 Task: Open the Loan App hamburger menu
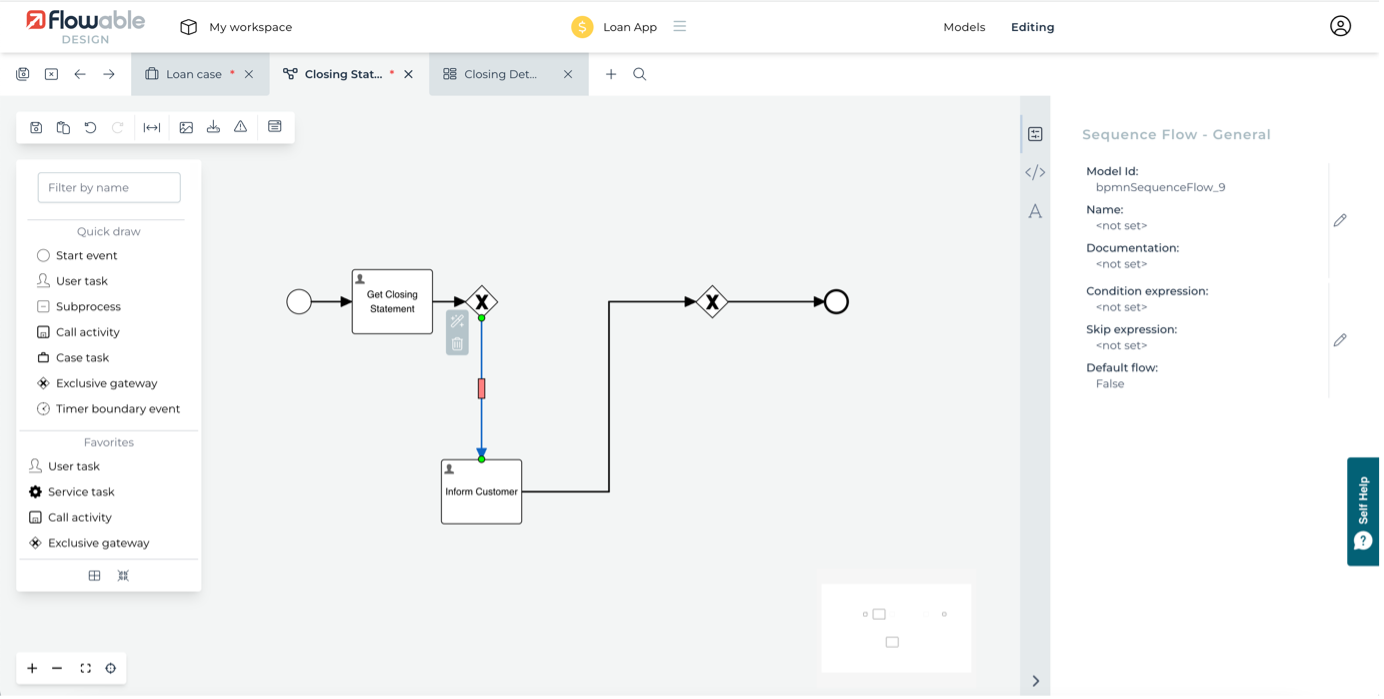pos(679,27)
